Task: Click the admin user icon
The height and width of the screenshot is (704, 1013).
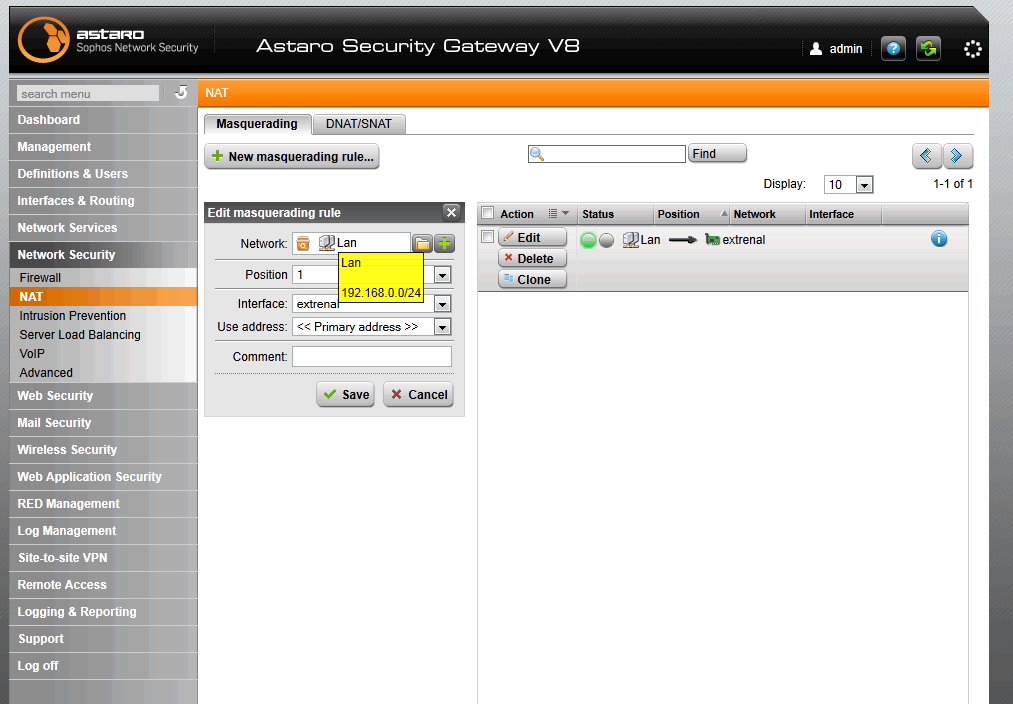Action: (816, 48)
